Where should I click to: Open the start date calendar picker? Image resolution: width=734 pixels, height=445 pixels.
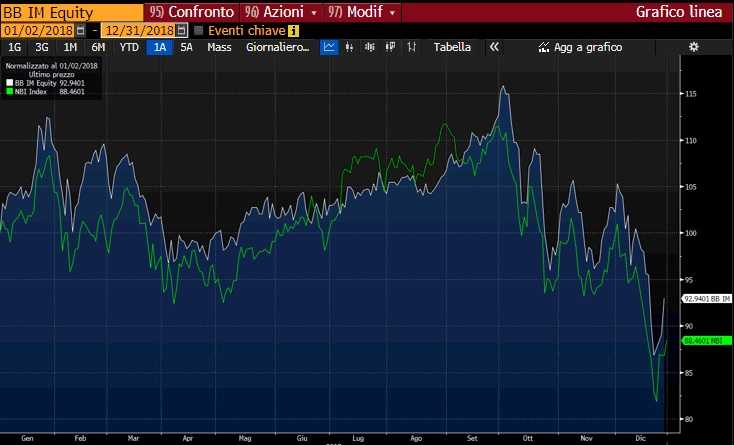point(81,31)
